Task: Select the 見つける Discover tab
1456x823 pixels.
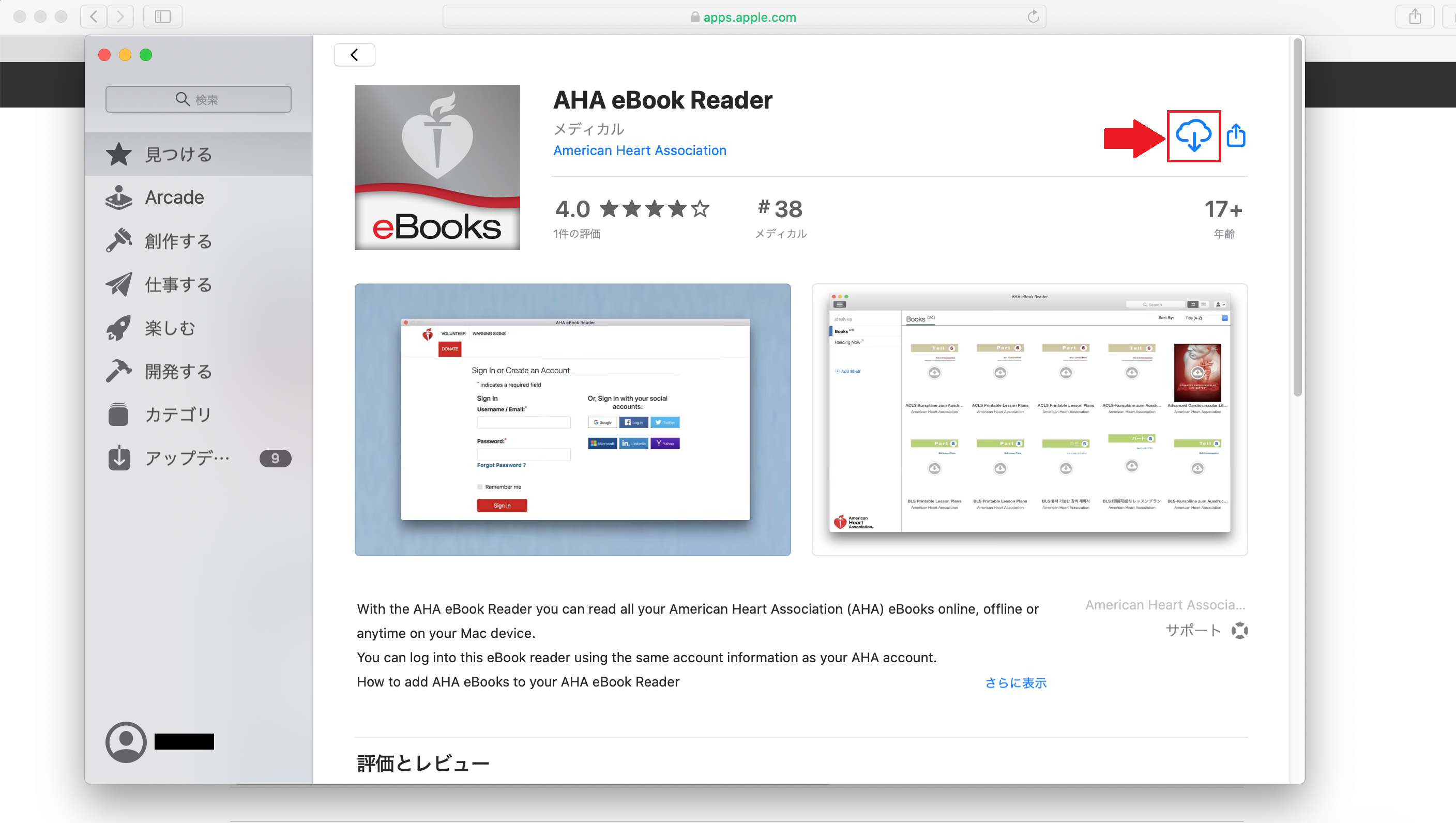Action: click(x=177, y=154)
